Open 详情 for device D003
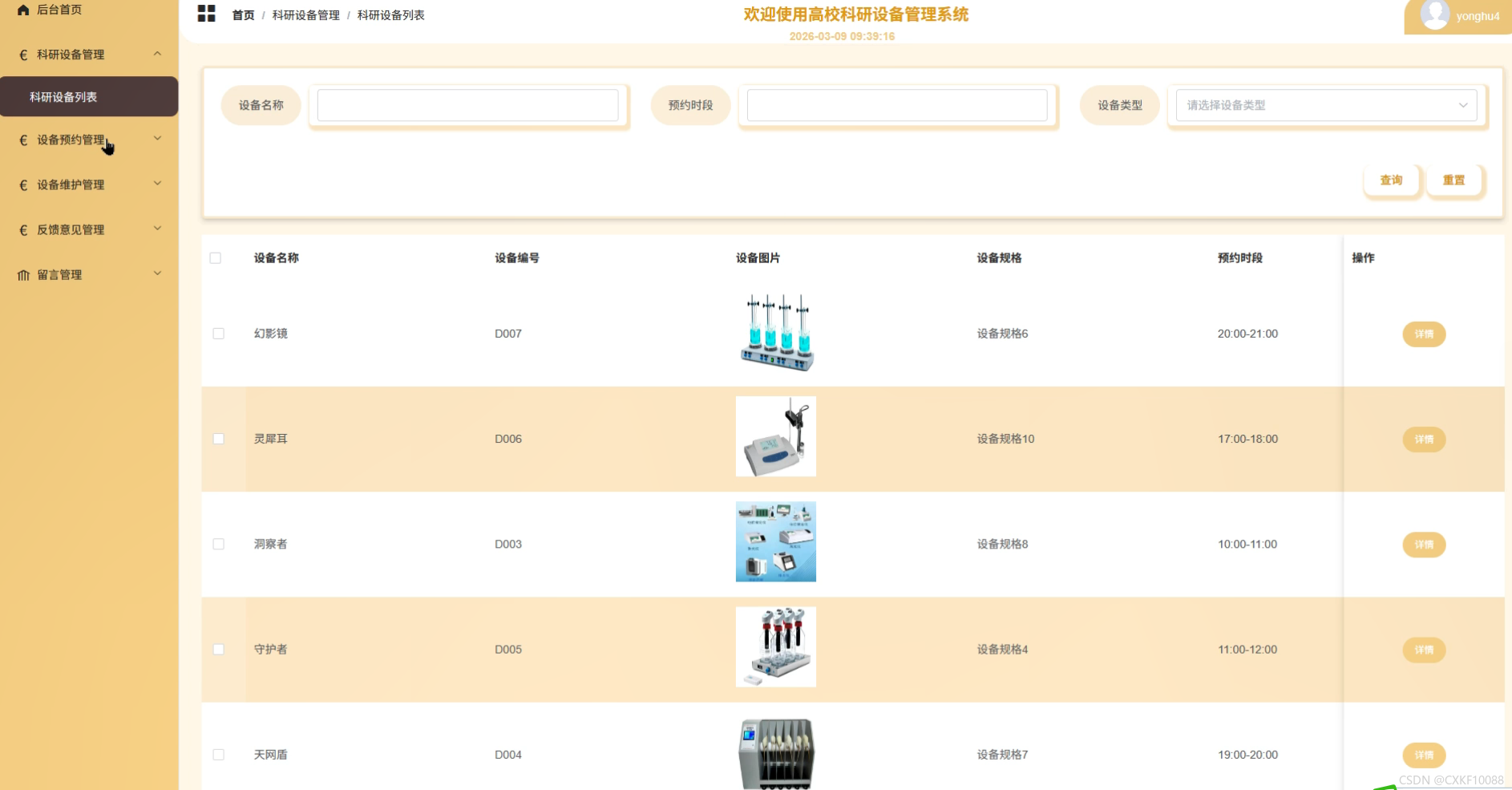The width and height of the screenshot is (1512, 790). click(x=1424, y=545)
